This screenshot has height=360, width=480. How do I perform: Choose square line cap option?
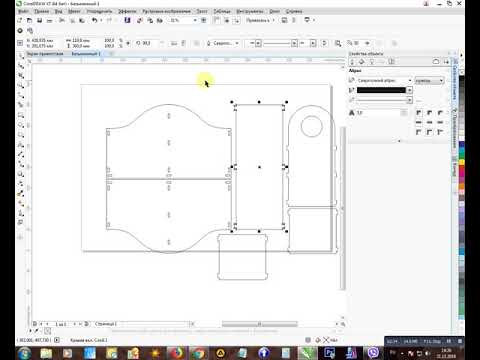coord(419,123)
